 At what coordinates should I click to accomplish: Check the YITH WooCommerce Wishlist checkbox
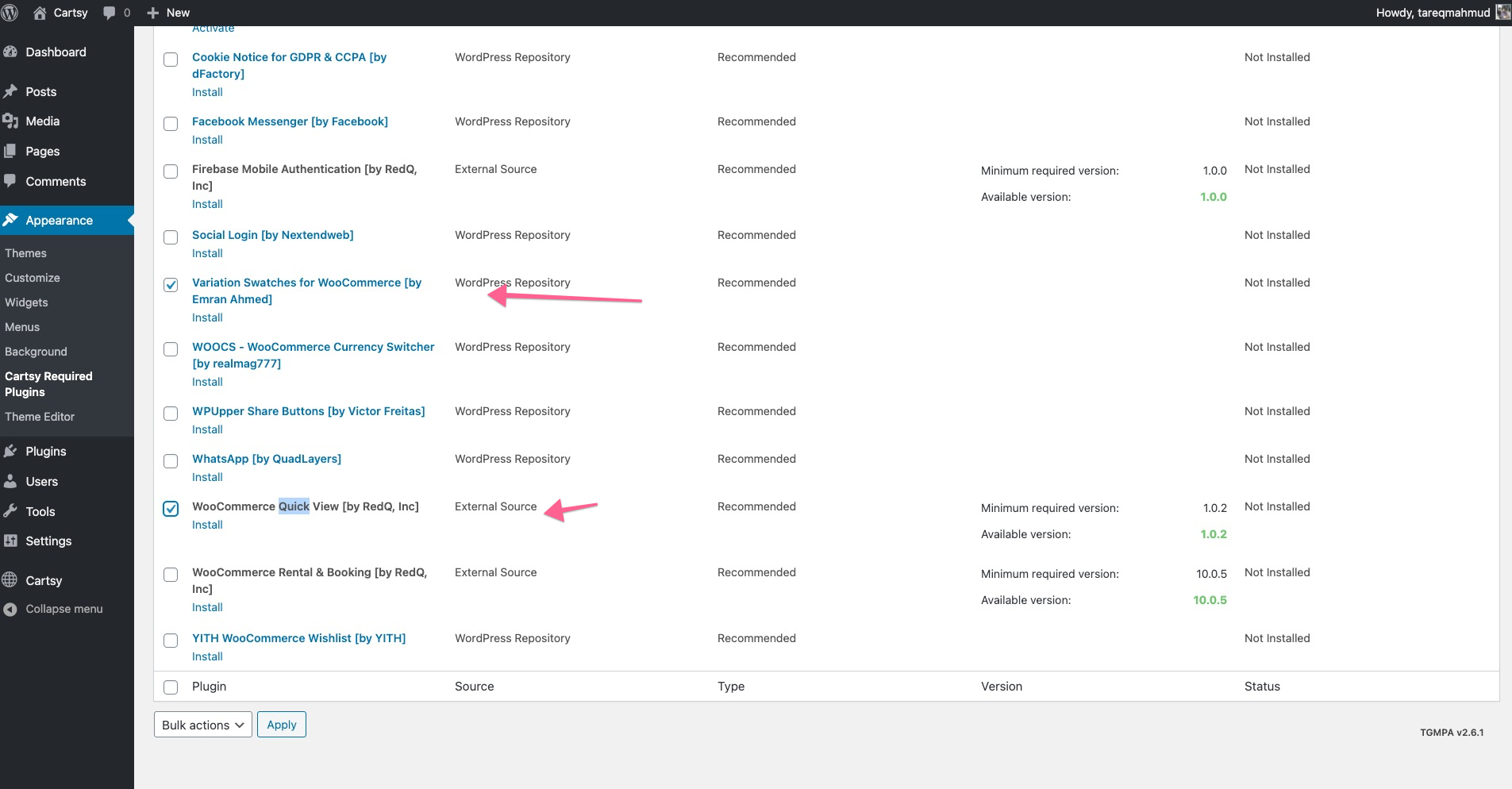171,641
